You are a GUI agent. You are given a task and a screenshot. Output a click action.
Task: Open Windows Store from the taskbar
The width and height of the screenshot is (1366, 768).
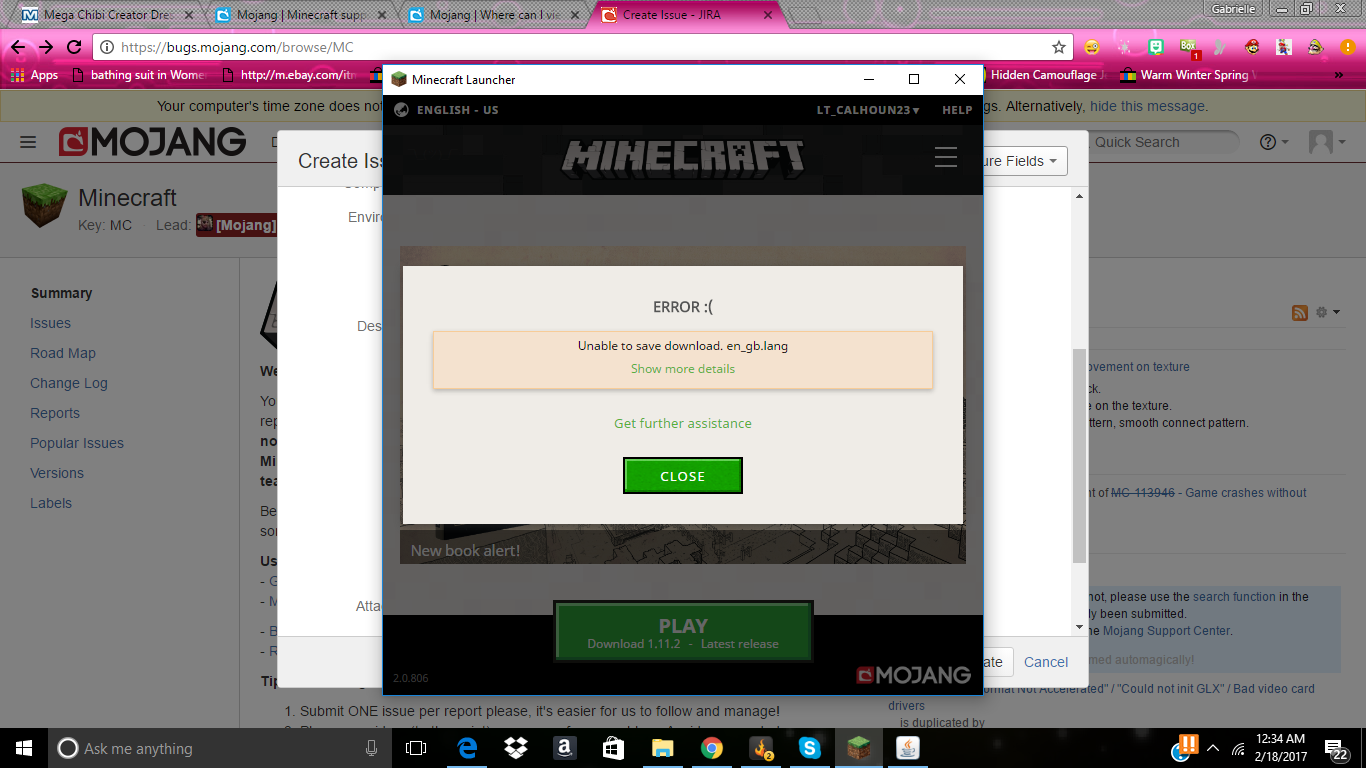[x=614, y=748]
